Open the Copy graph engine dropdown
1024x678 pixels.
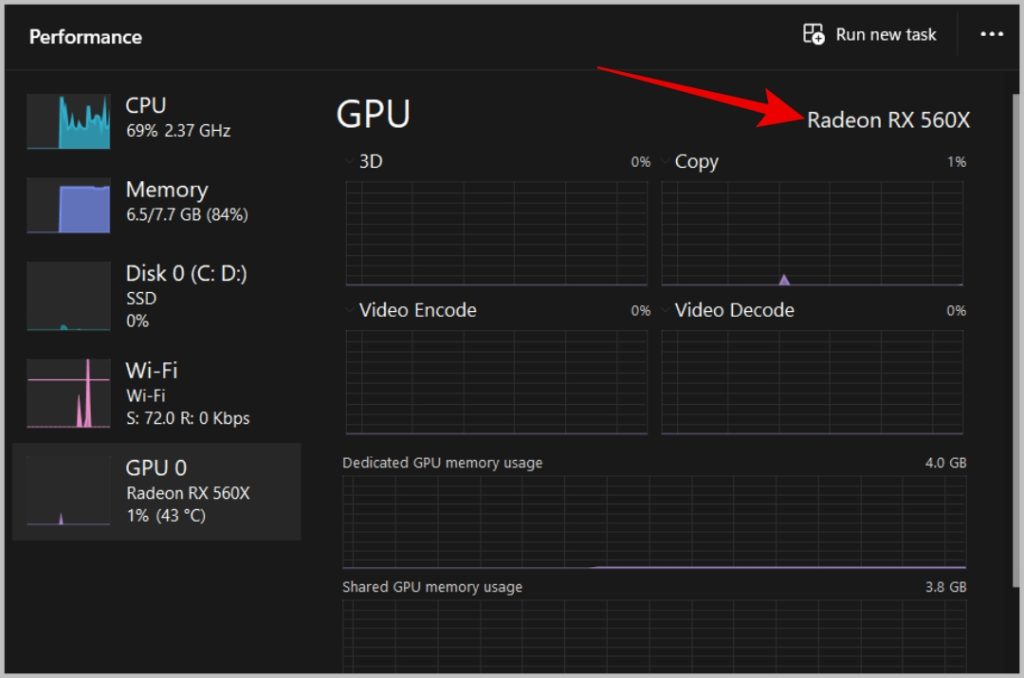[665, 161]
